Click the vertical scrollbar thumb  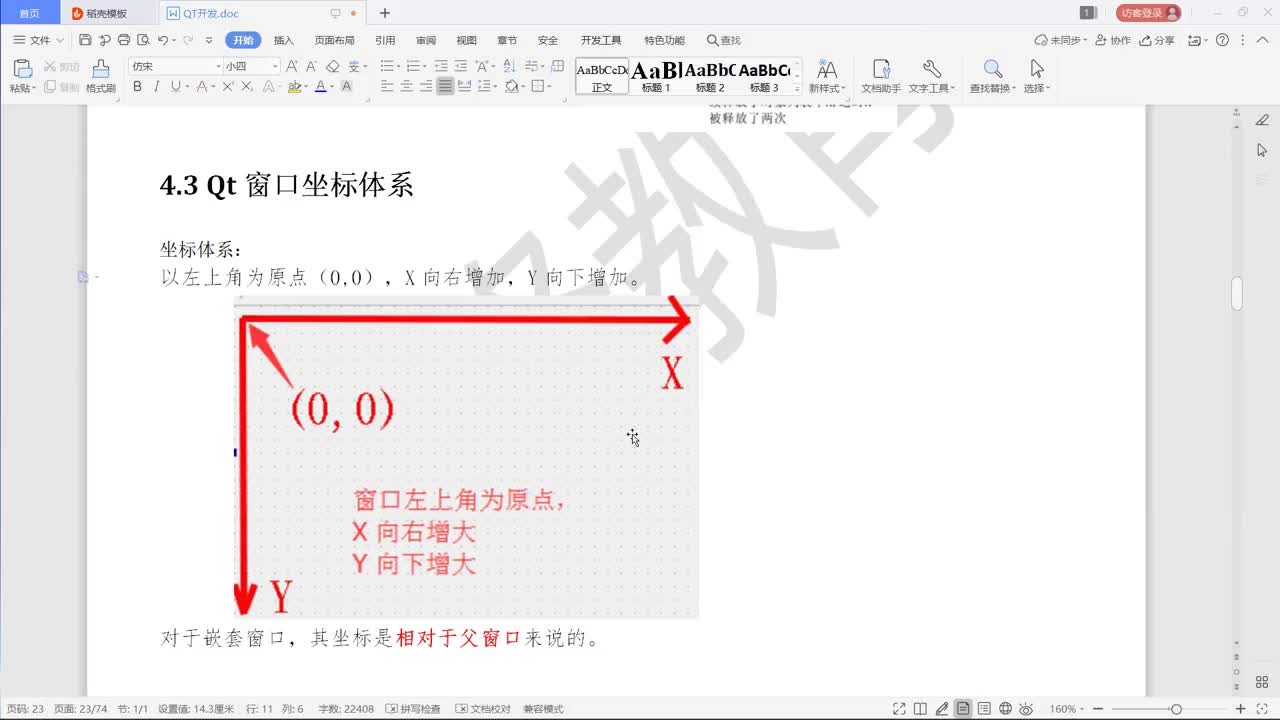[x=1237, y=293]
